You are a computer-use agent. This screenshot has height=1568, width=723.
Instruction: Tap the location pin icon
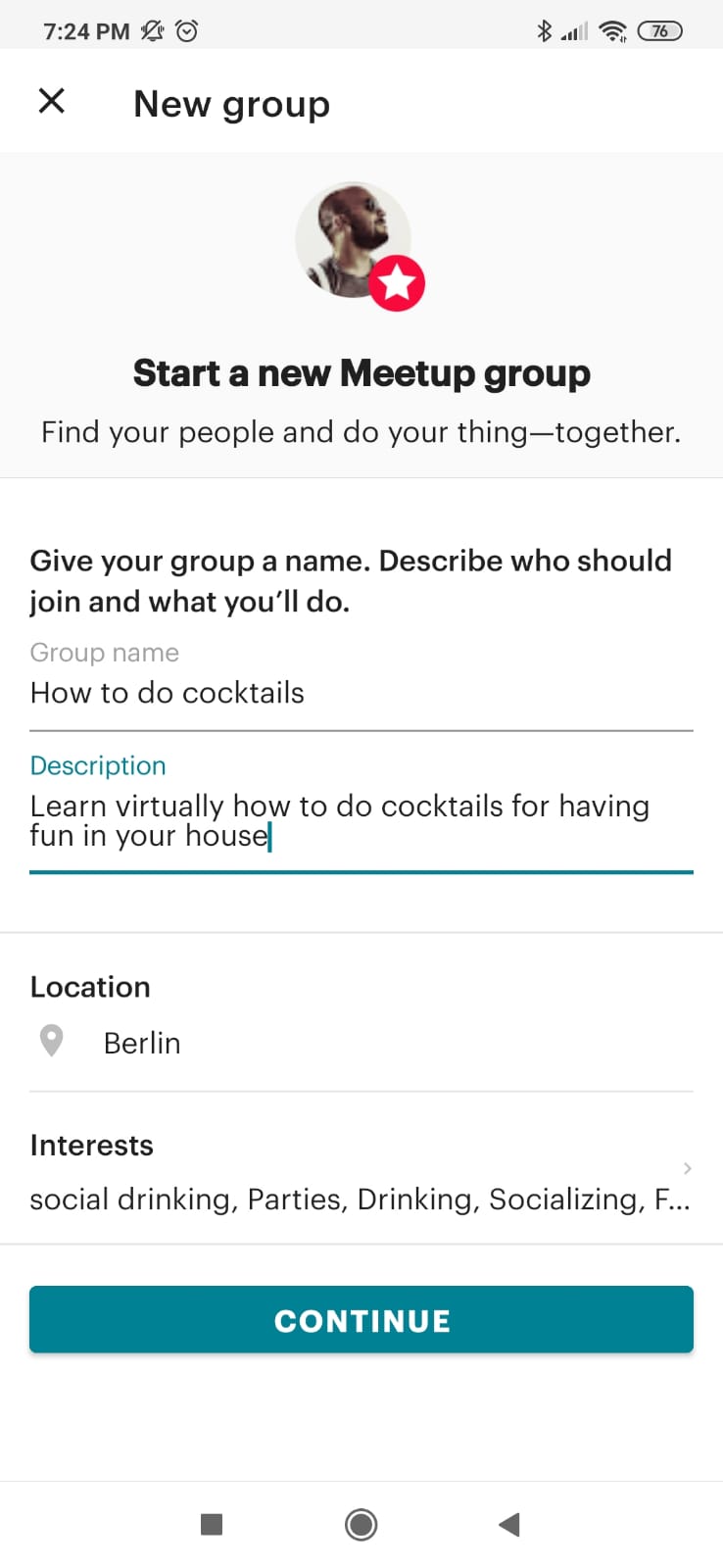(51, 1041)
